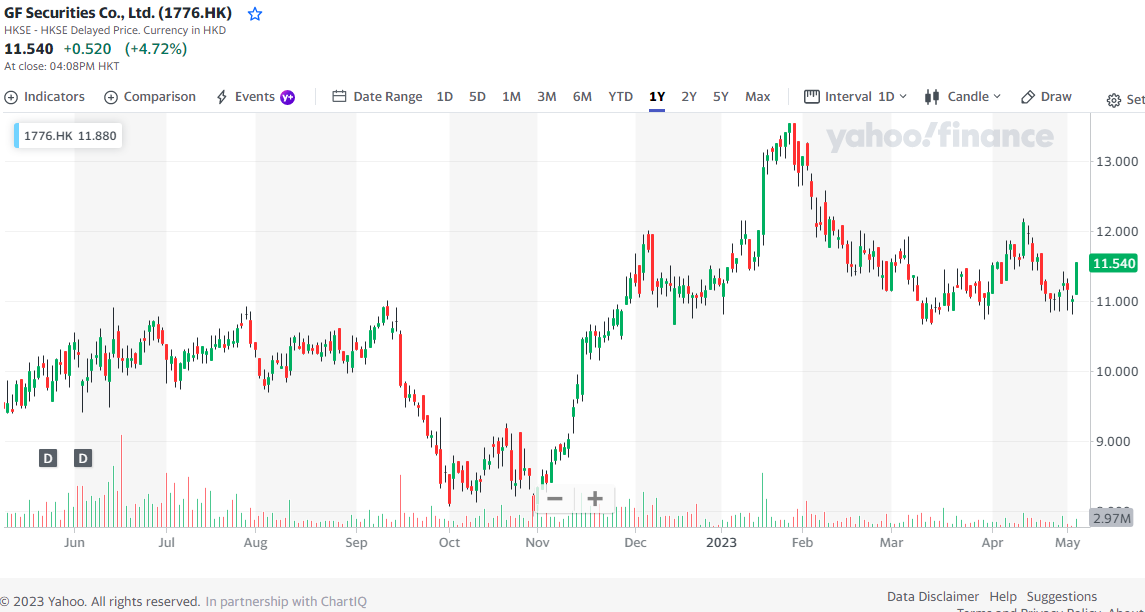Select the 1M range
This screenshot has height=612, width=1145.
click(511, 96)
